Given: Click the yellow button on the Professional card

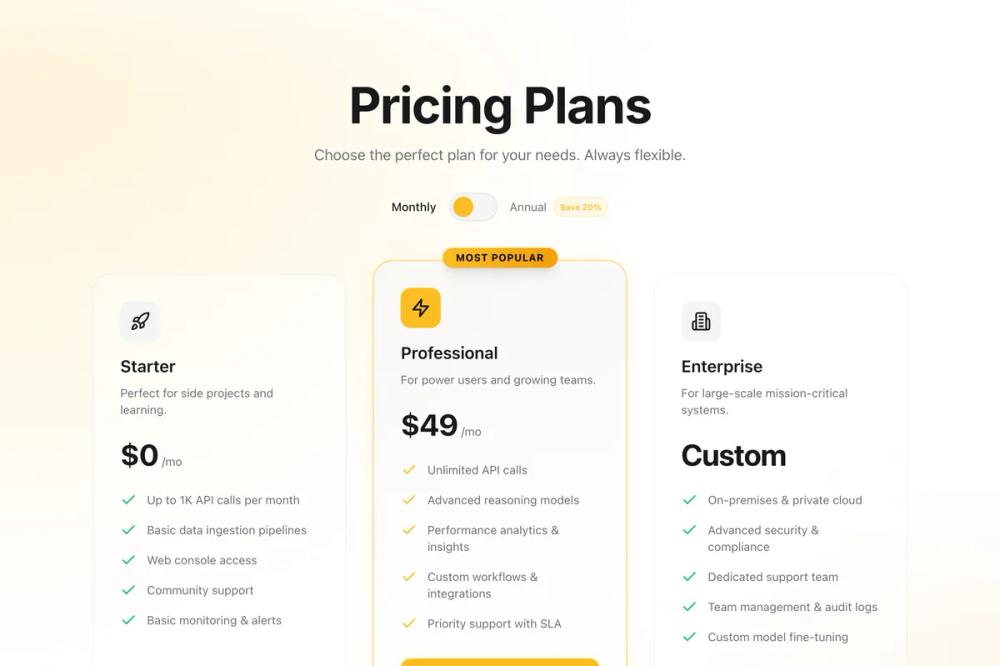Looking at the screenshot, I should pos(500,662).
